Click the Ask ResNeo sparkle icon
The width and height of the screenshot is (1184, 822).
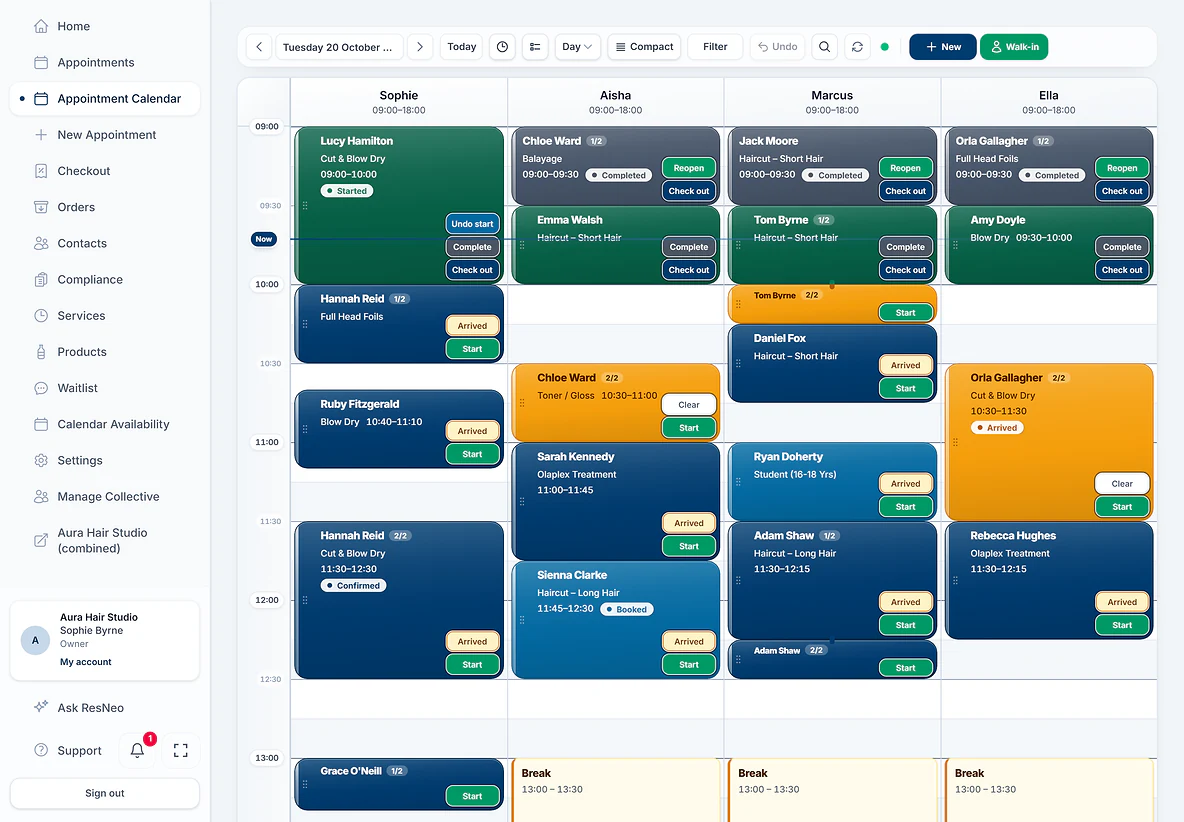(x=41, y=707)
